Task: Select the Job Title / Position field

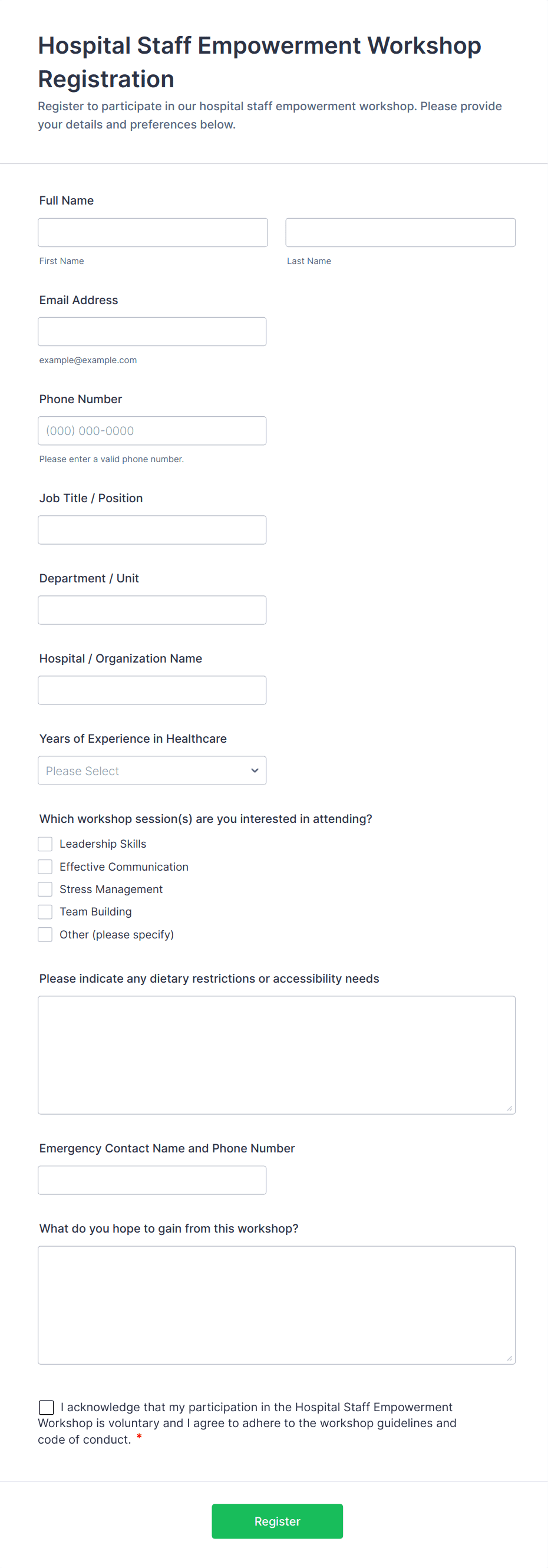Action: pyautogui.click(x=152, y=530)
